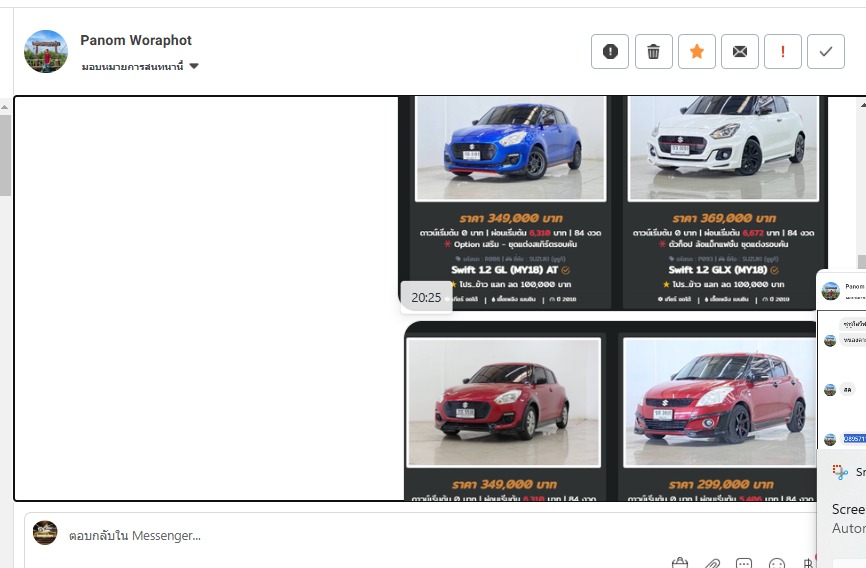The image size is (866, 568).
Task: Click Panom Woraphot profile picture
Action: click(x=45, y=51)
